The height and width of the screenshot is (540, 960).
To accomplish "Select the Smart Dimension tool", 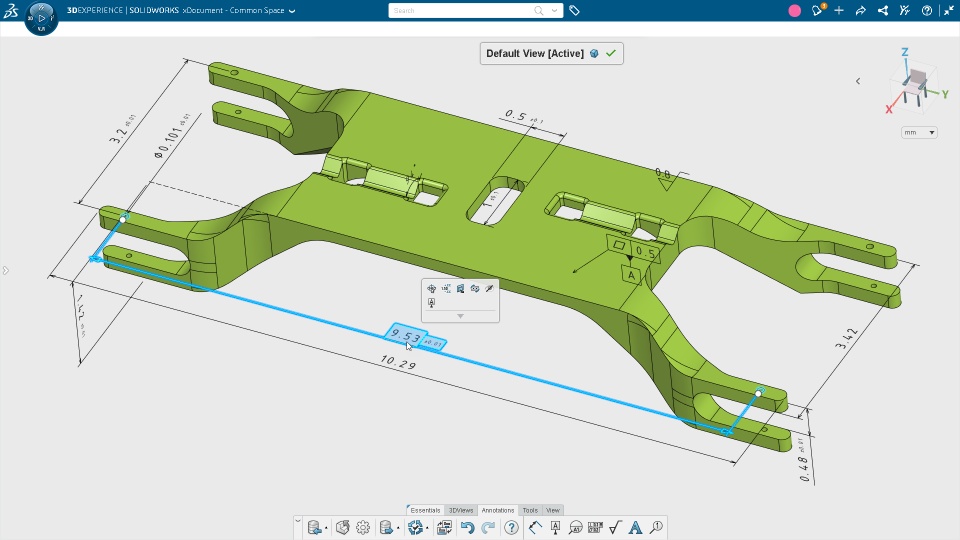I will point(535,528).
